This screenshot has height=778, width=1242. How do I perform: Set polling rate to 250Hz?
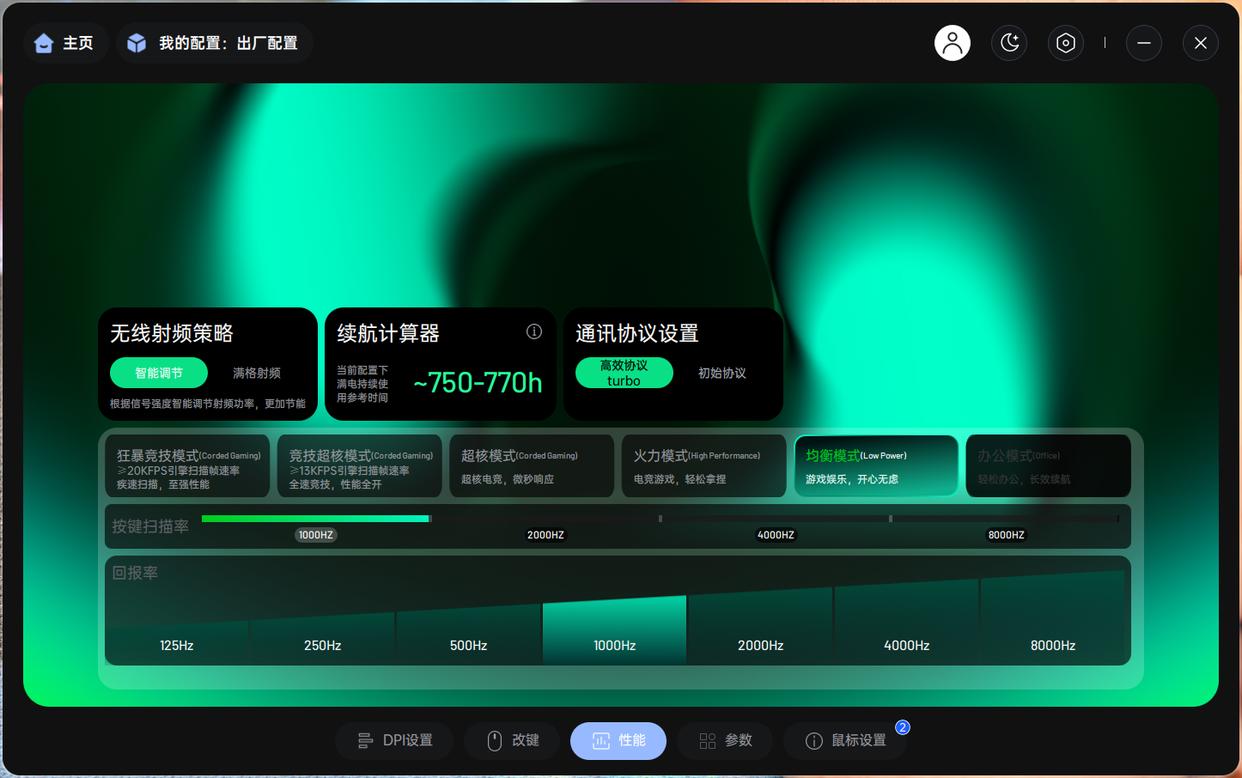pyautogui.click(x=323, y=640)
